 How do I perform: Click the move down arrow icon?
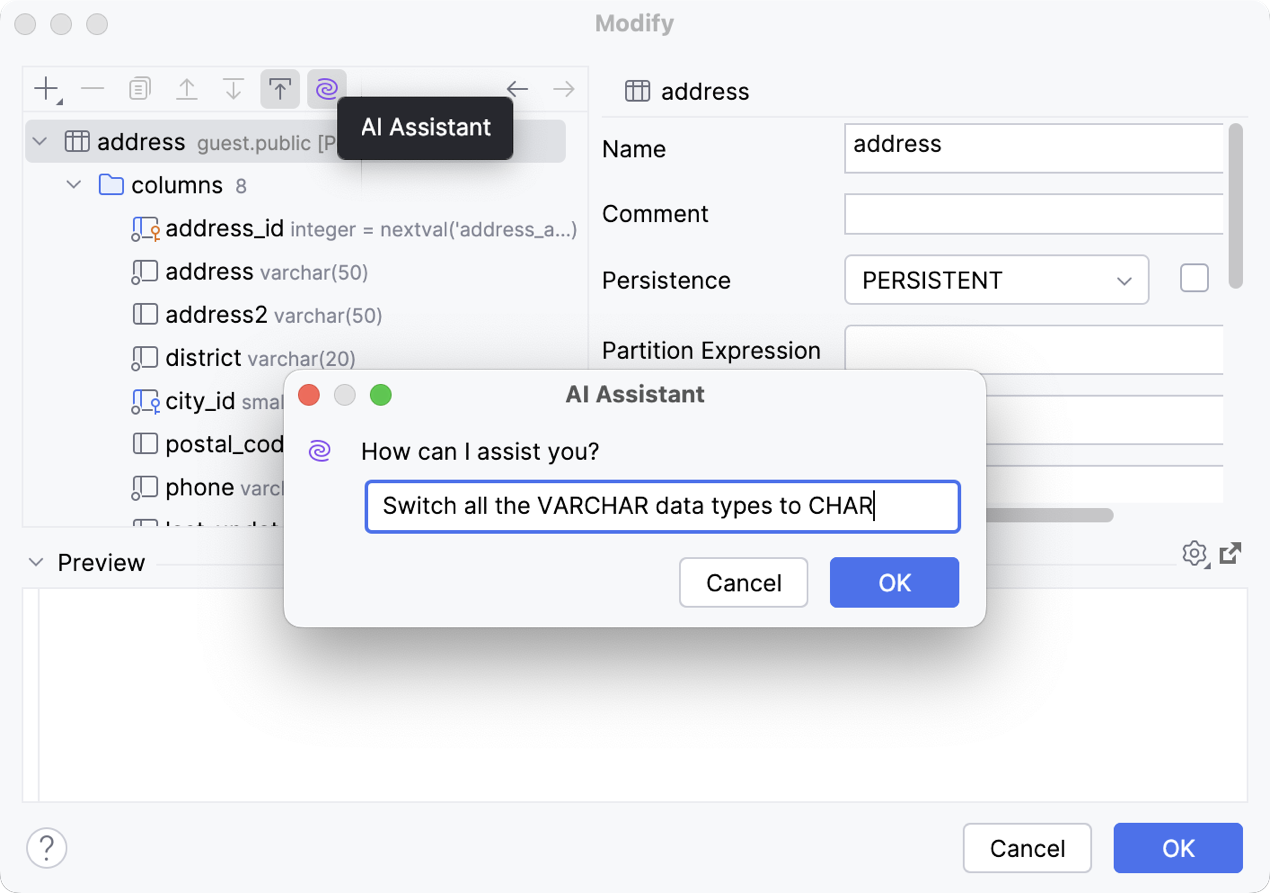pyautogui.click(x=233, y=90)
